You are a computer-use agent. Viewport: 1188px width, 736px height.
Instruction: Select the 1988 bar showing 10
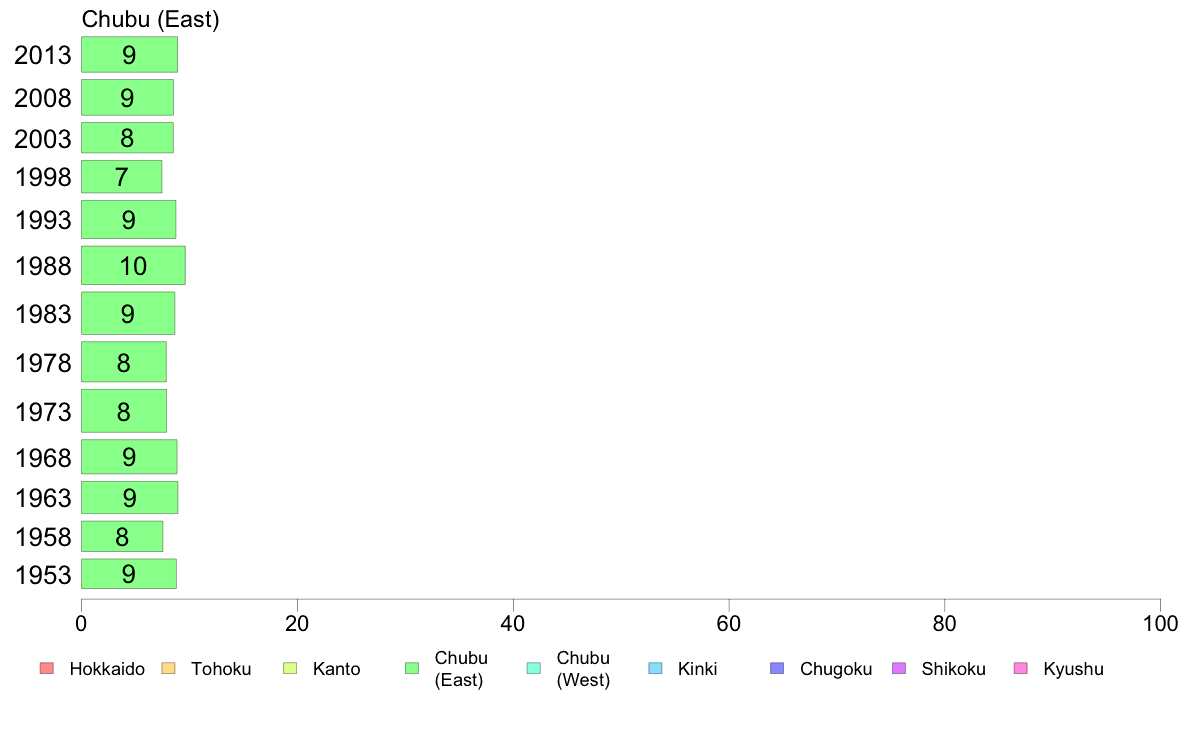click(x=133, y=266)
